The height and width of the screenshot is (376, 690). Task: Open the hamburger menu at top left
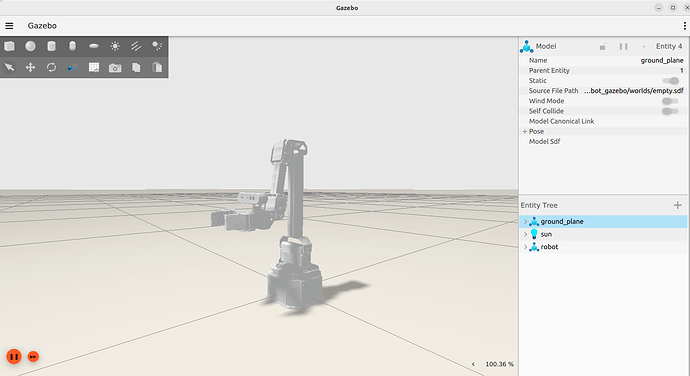coord(9,26)
